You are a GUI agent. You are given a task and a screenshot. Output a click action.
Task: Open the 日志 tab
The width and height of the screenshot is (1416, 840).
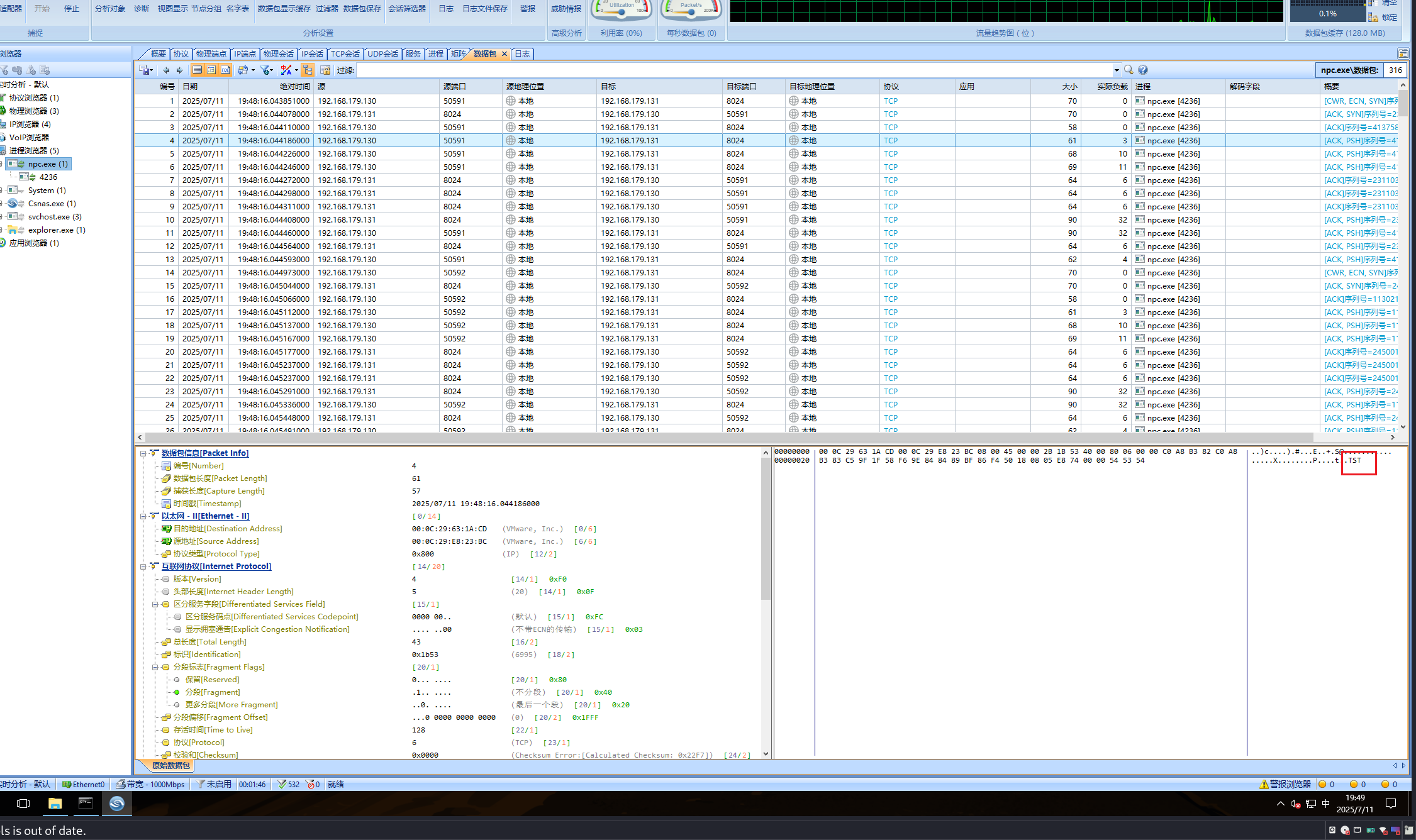522,54
